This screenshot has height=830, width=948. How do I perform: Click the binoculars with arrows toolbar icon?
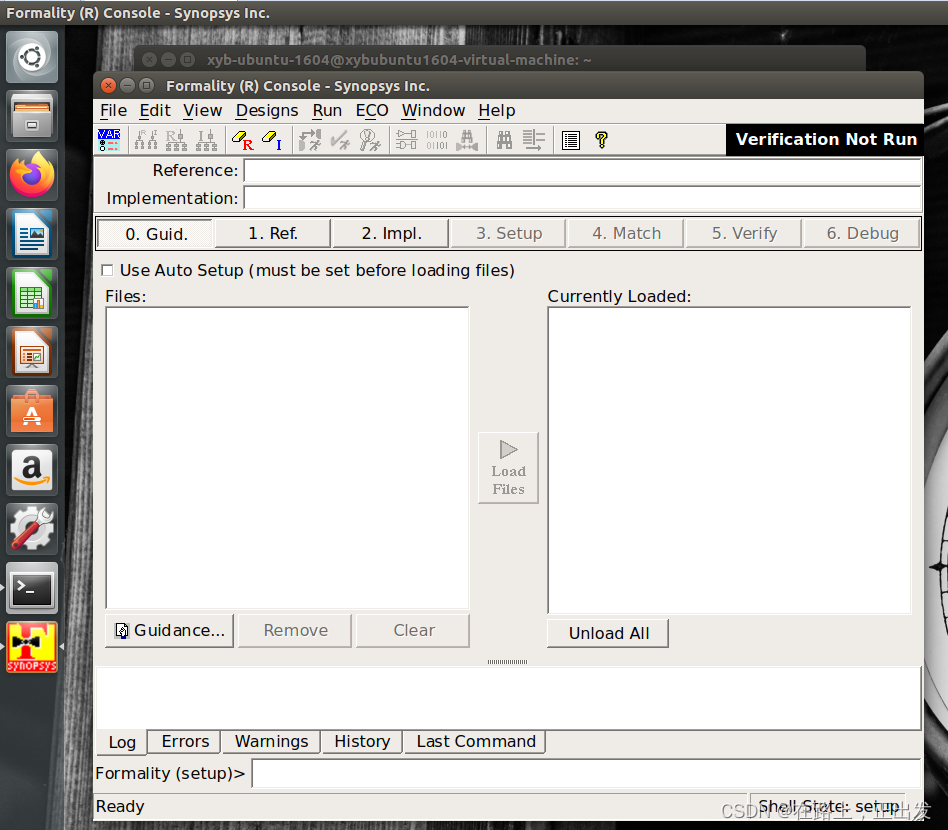(467, 140)
